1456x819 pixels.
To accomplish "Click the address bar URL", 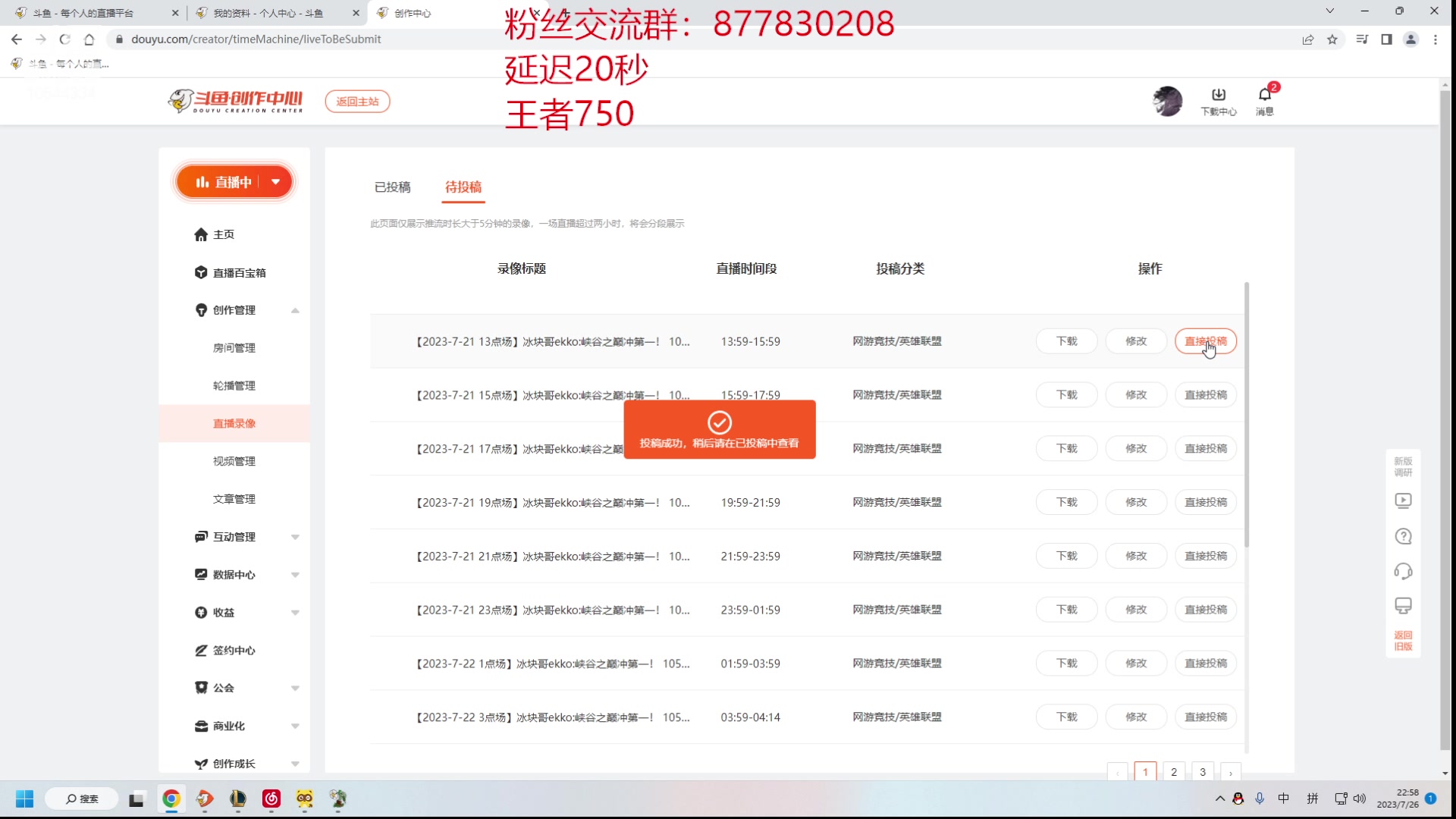I will (256, 39).
